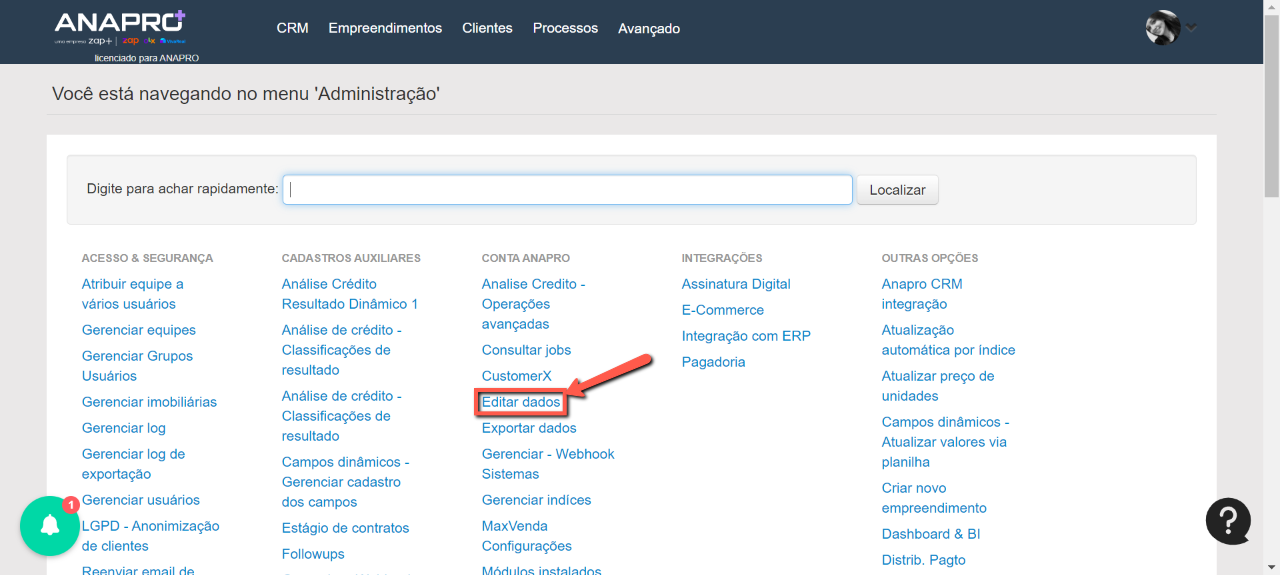Open the Gerenciar usuários link
Image resolution: width=1280 pixels, height=575 pixels.
click(141, 500)
